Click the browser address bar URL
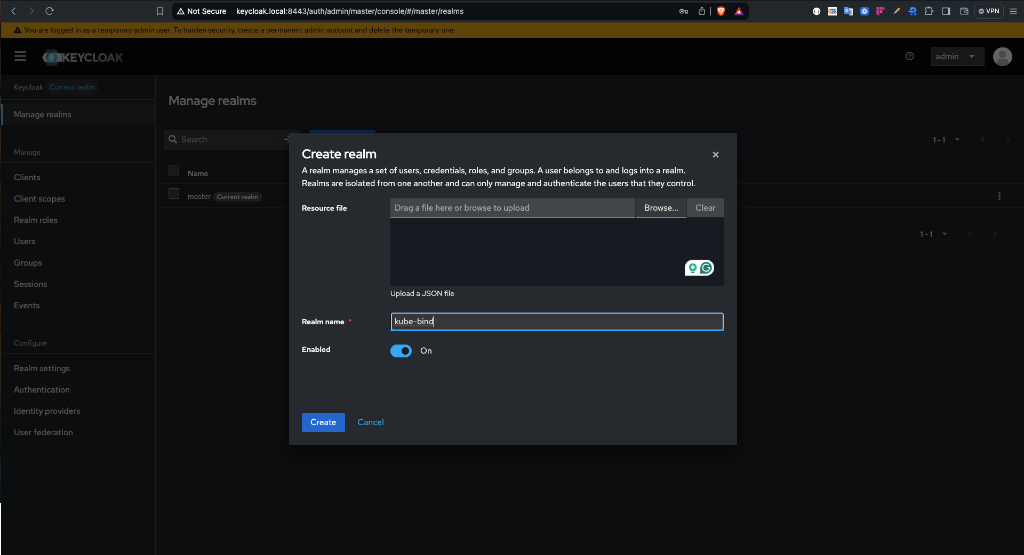Image resolution: width=1024 pixels, height=555 pixels. pos(350,11)
